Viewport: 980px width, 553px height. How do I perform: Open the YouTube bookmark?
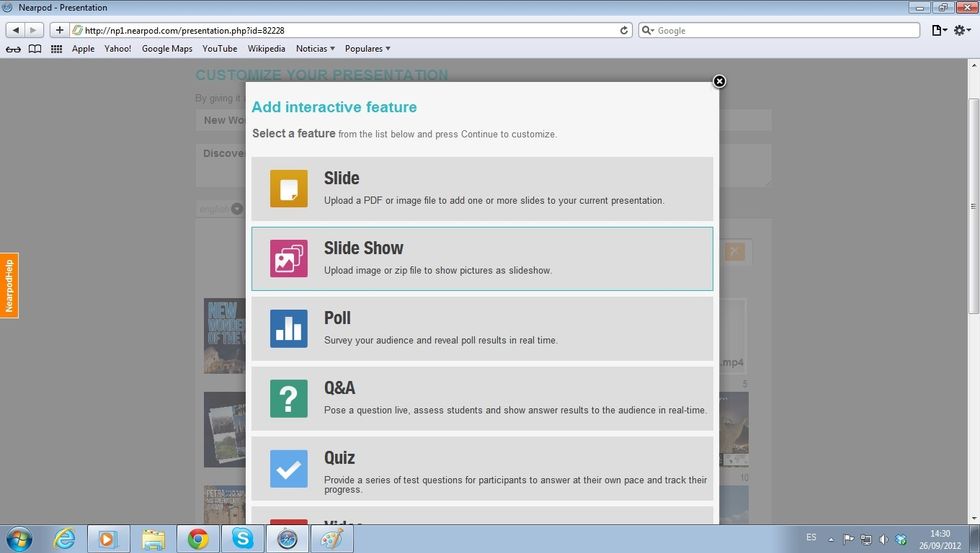tap(219, 49)
